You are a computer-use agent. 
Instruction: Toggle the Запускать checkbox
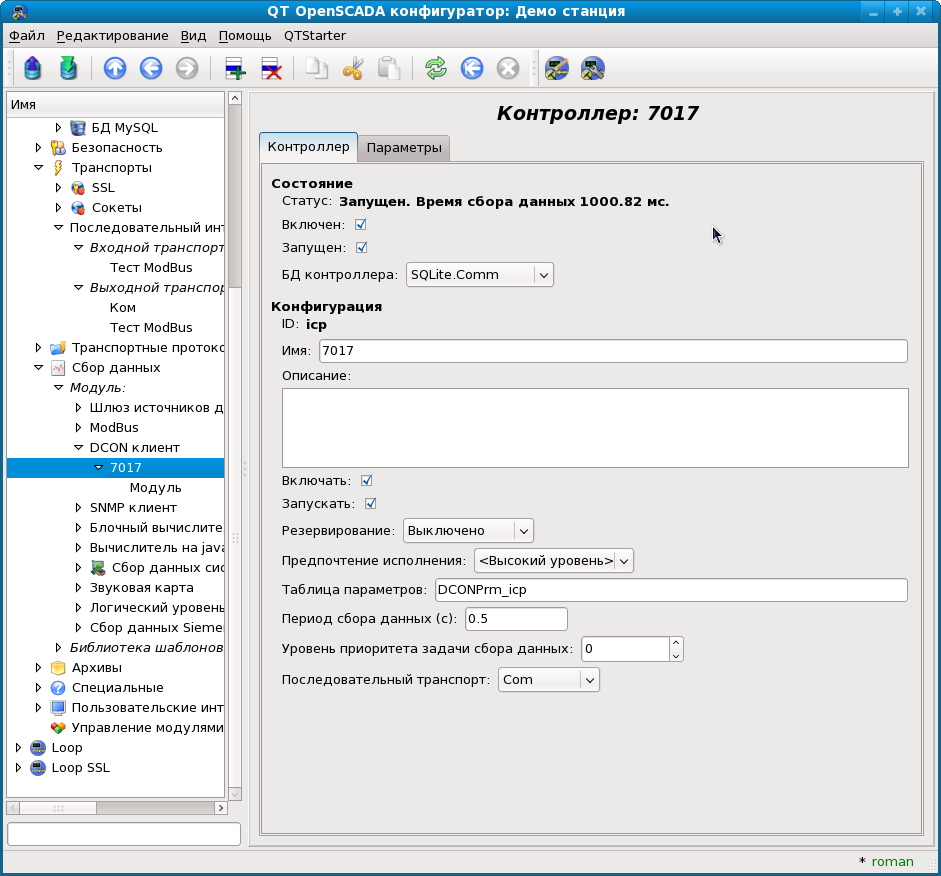pyautogui.click(x=371, y=504)
